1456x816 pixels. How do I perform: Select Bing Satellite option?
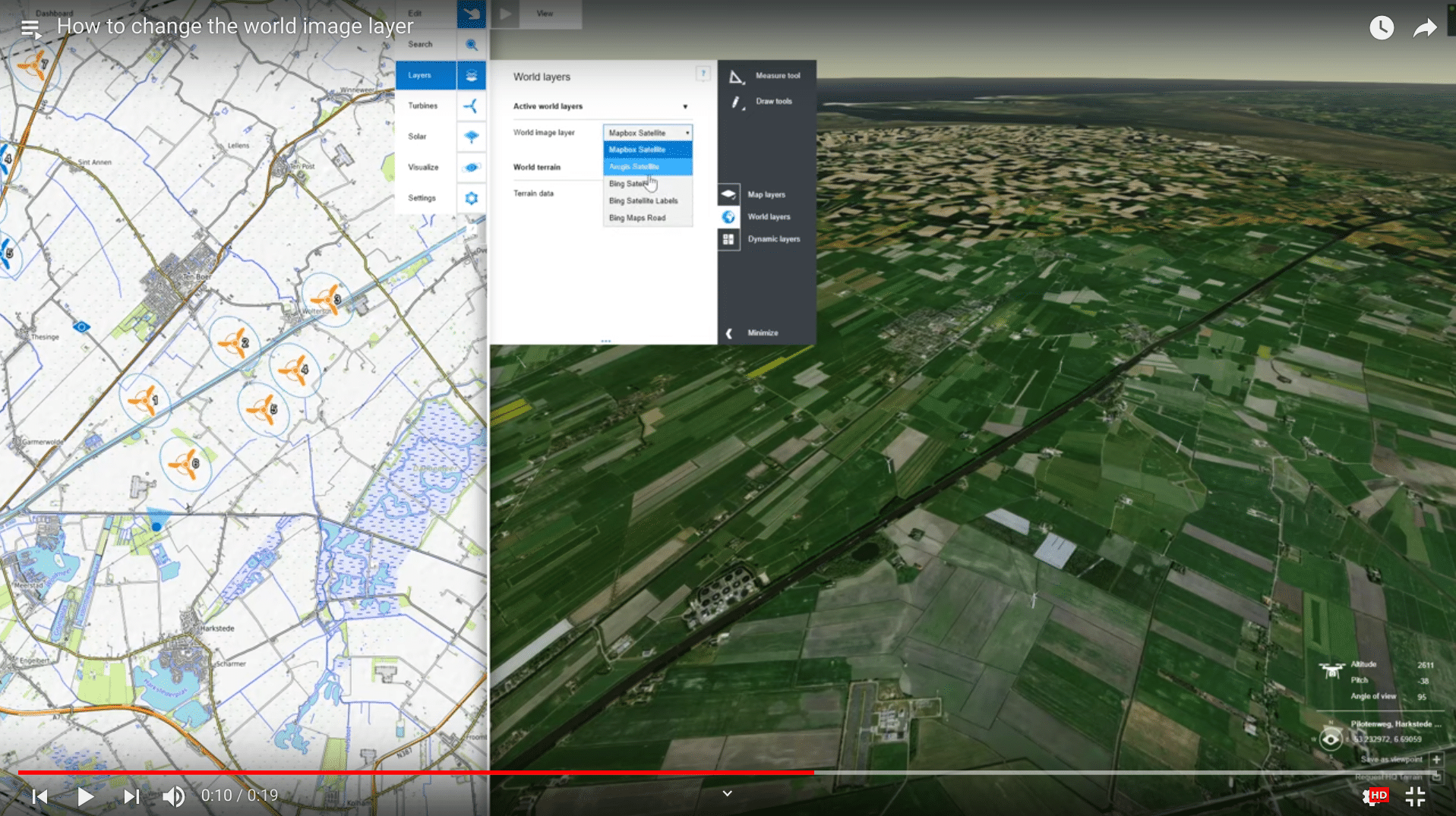click(x=648, y=184)
